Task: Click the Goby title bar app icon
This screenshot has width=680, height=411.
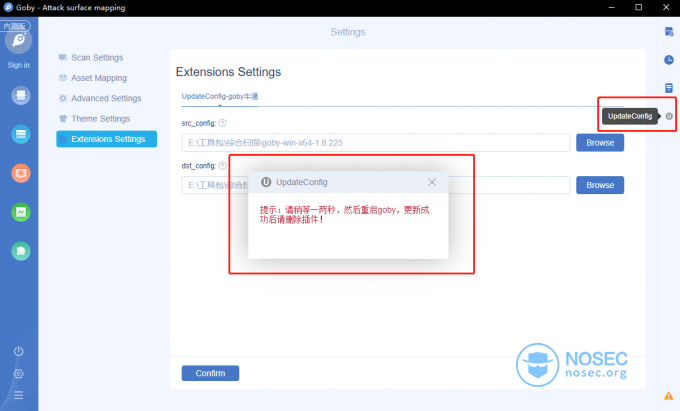Action: click(8, 7)
